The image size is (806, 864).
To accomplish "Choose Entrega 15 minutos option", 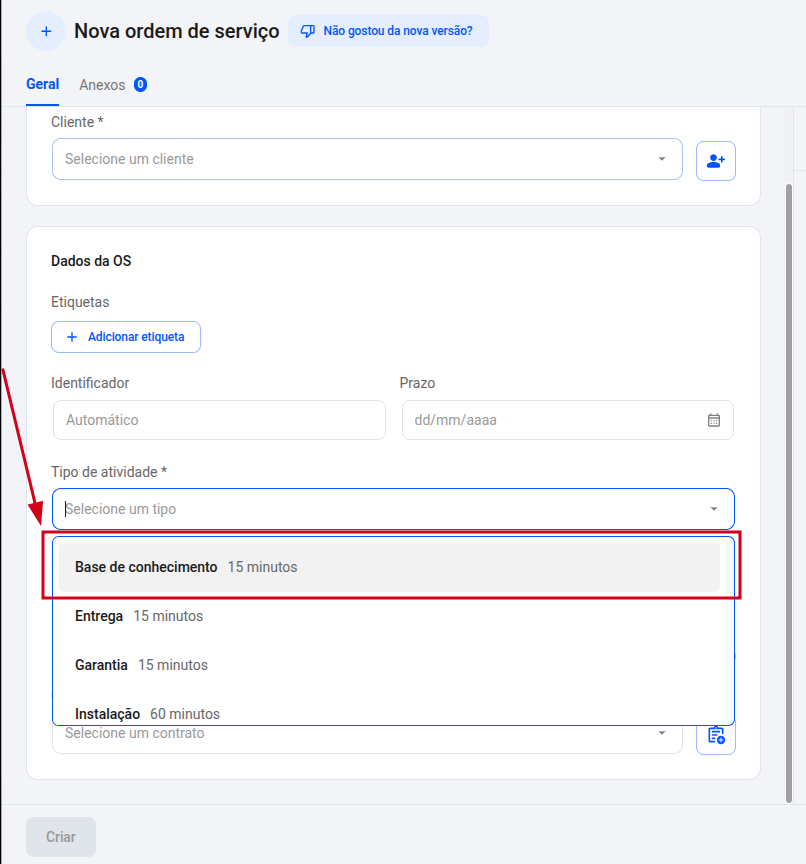I will (x=139, y=616).
